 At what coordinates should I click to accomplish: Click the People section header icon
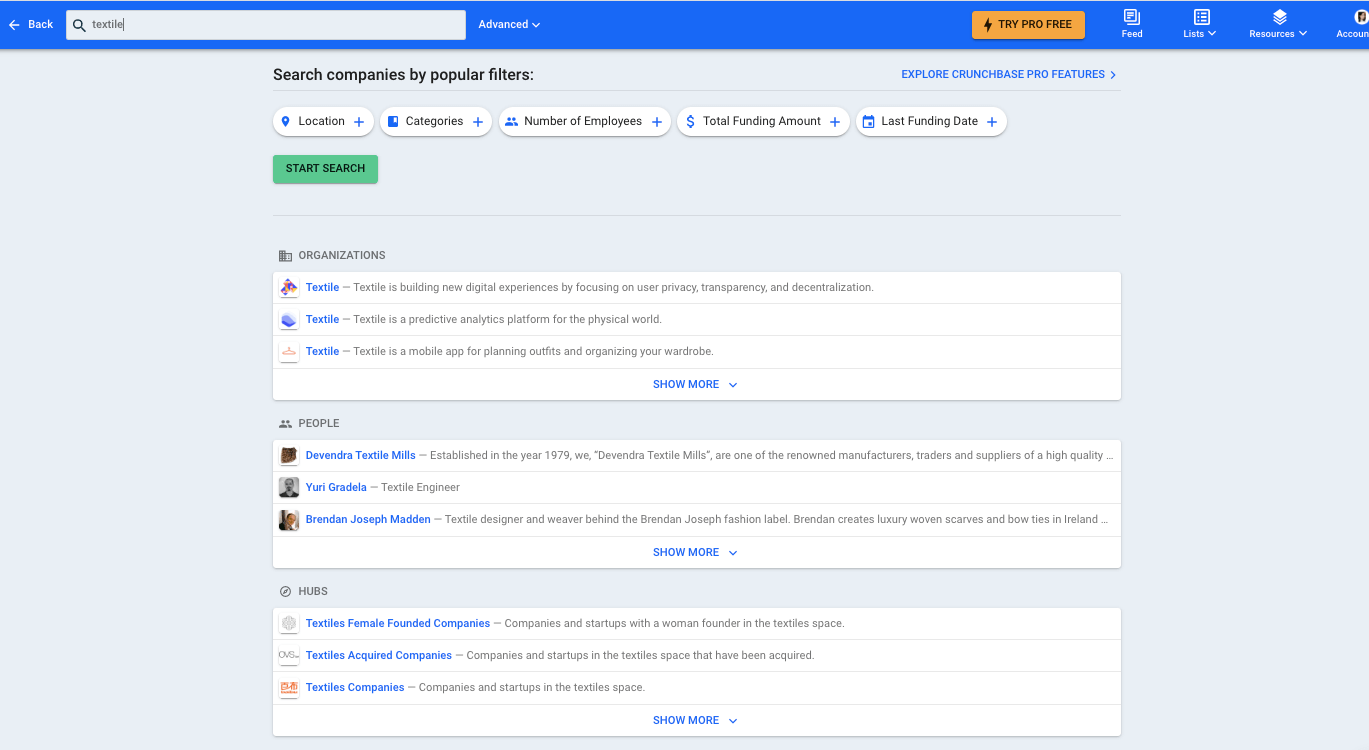click(x=285, y=424)
